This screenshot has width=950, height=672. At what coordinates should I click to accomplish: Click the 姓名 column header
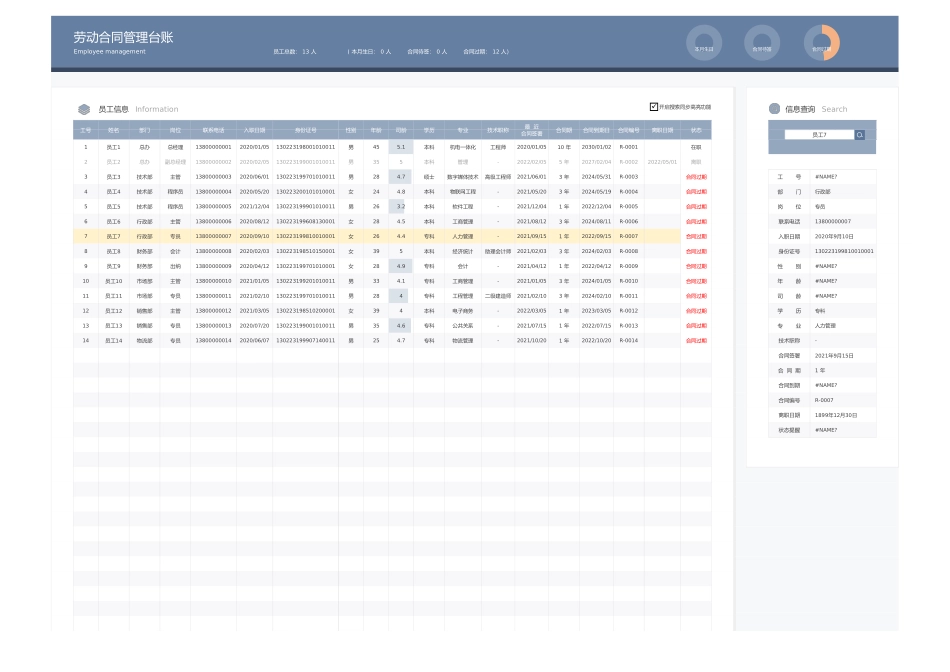(x=113, y=130)
